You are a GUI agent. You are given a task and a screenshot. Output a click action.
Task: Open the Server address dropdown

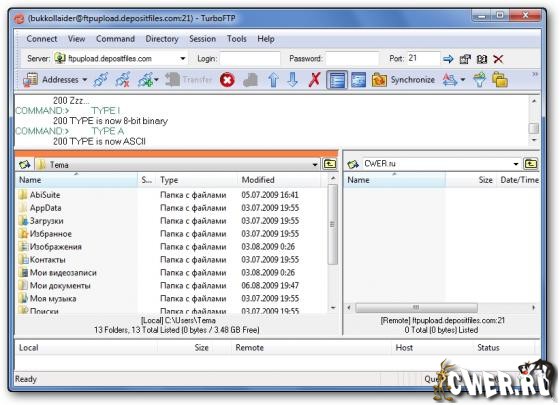[182, 59]
